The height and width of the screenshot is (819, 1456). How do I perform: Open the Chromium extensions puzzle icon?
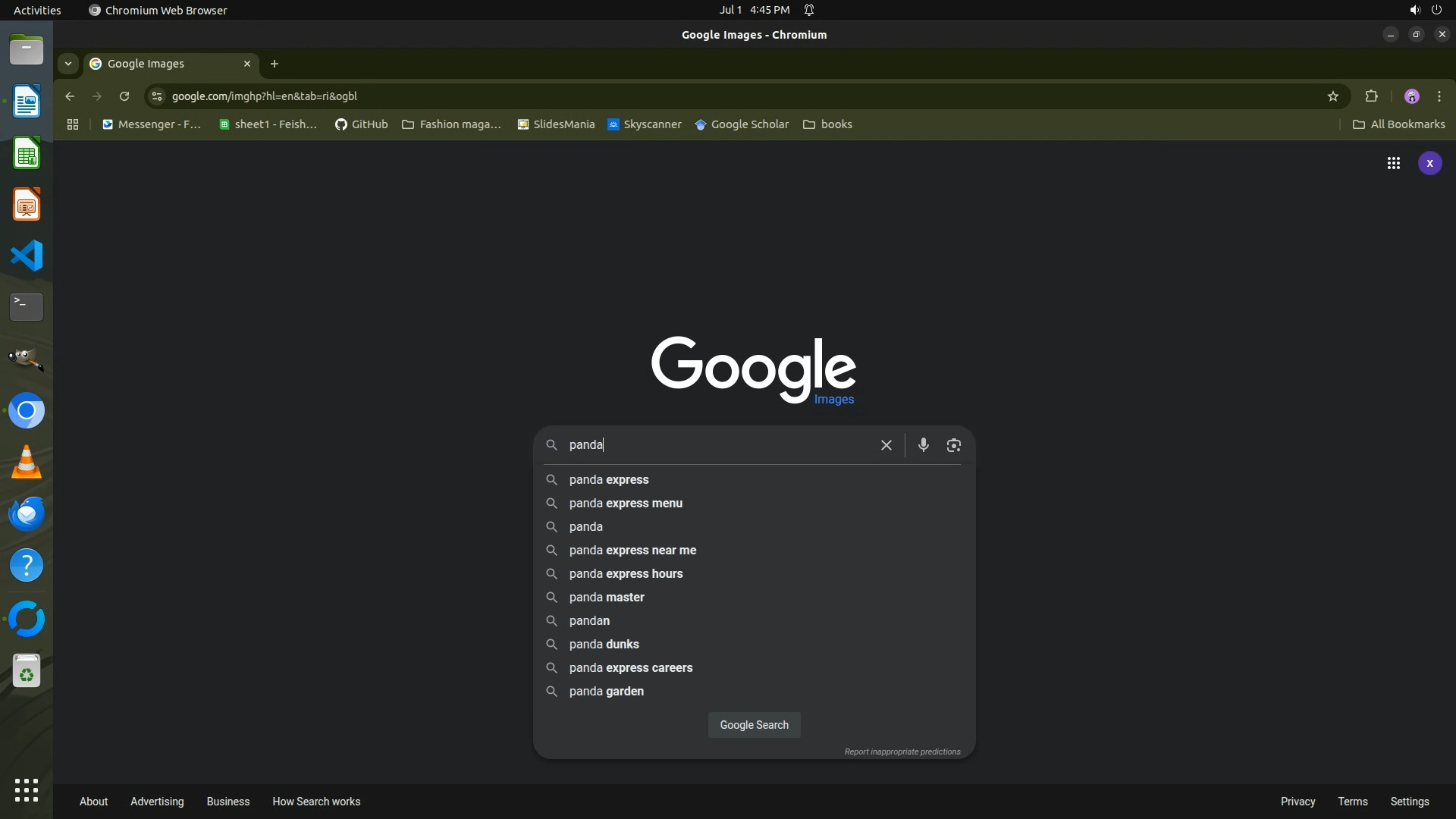point(1371,96)
